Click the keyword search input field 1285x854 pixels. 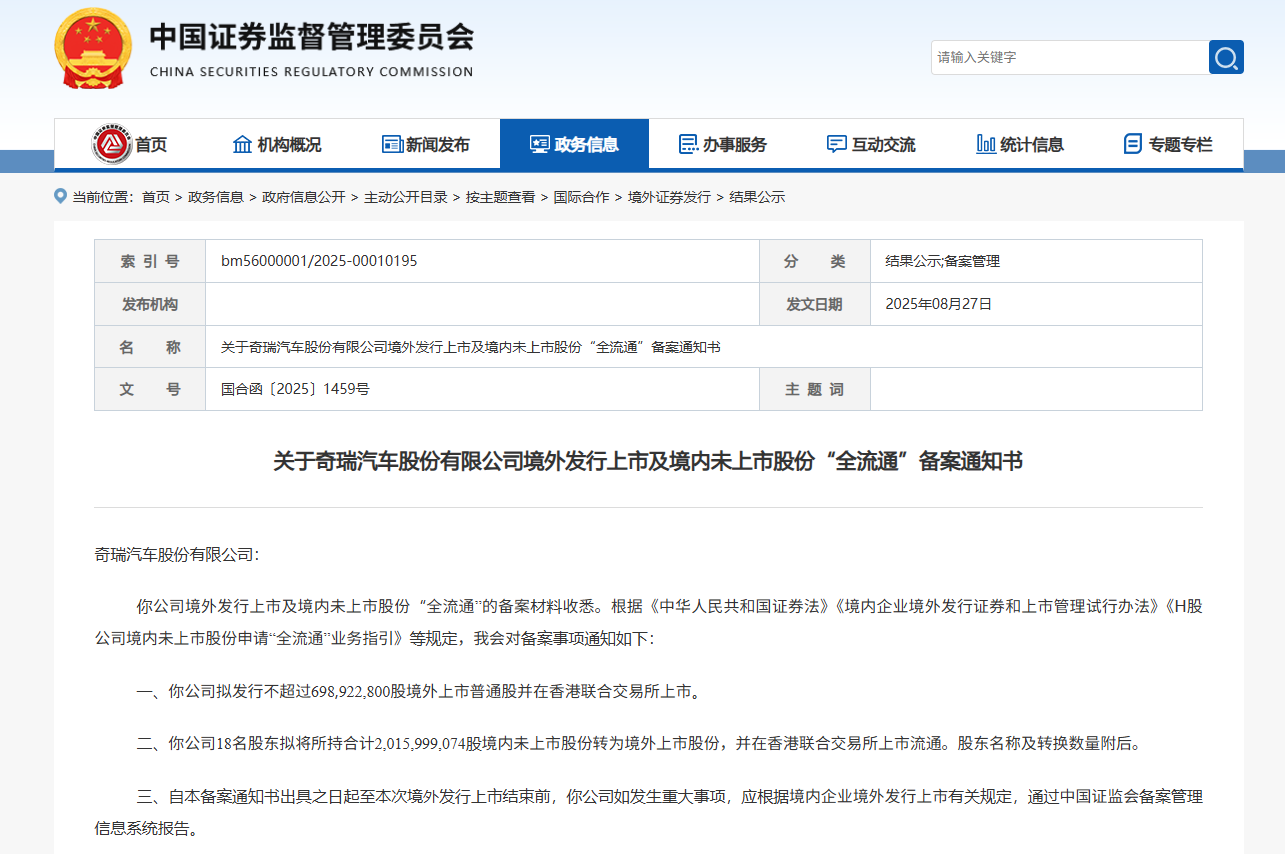click(1070, 57)
